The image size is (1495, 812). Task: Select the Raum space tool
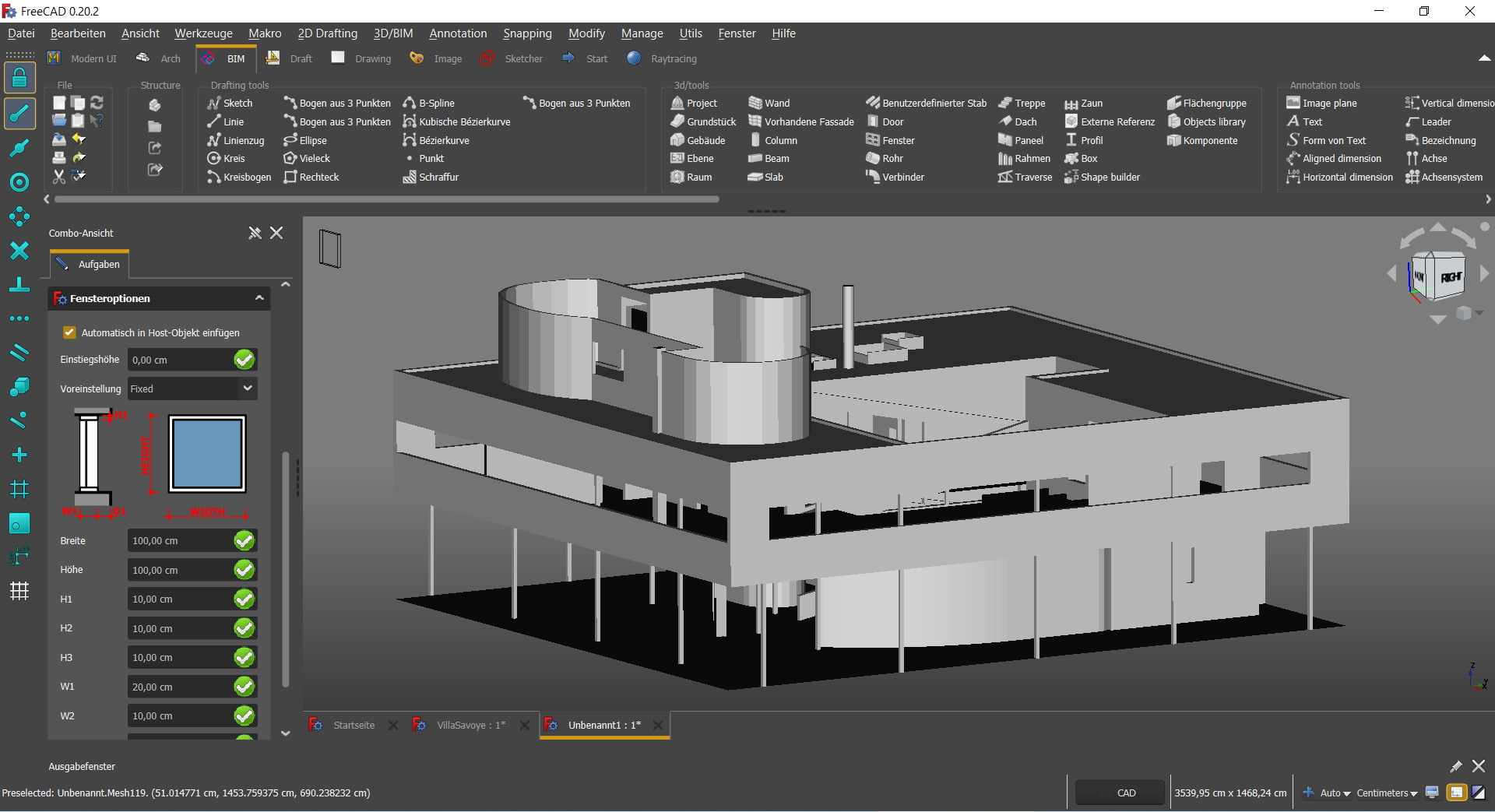click(x=691, y=177)
